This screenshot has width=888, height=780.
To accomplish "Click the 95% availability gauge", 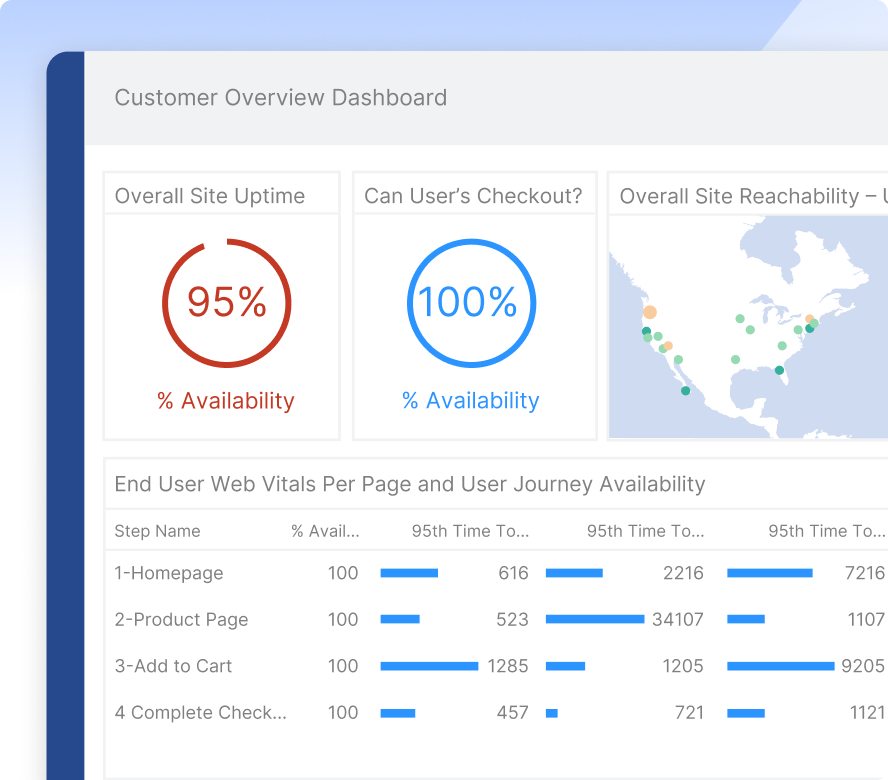I will [227, 303].
